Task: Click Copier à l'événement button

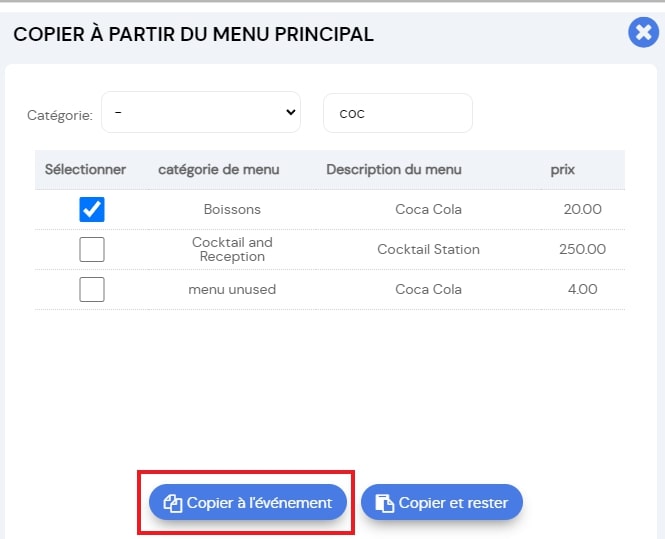Action: (x=248, y=503)
